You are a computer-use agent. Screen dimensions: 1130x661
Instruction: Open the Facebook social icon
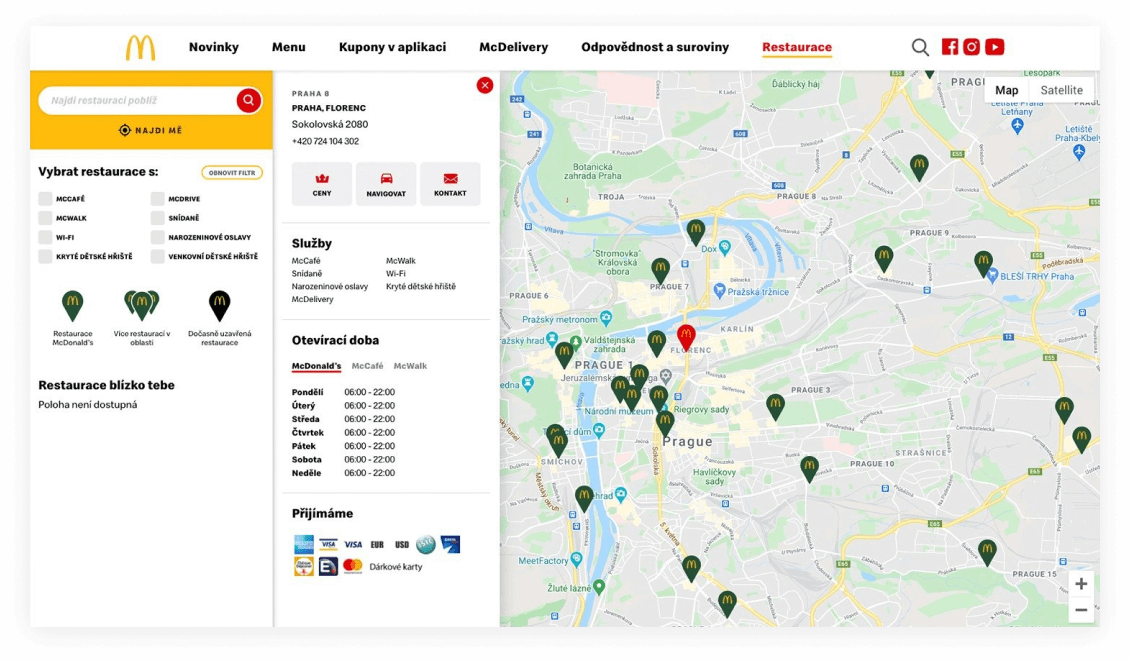click(x=950, y=47)
